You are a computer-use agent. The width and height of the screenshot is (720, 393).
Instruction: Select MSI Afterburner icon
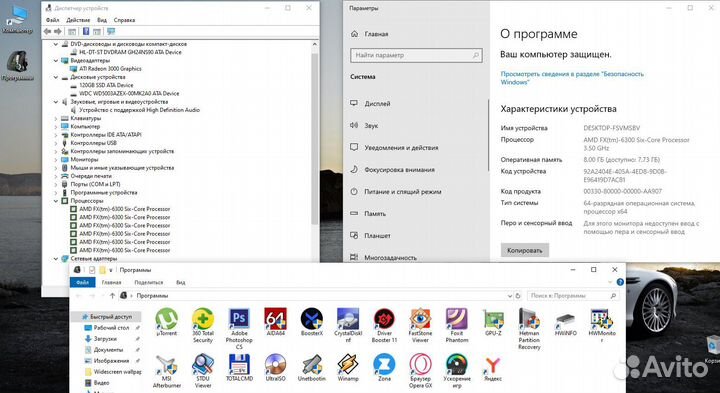tap(167, 371)
